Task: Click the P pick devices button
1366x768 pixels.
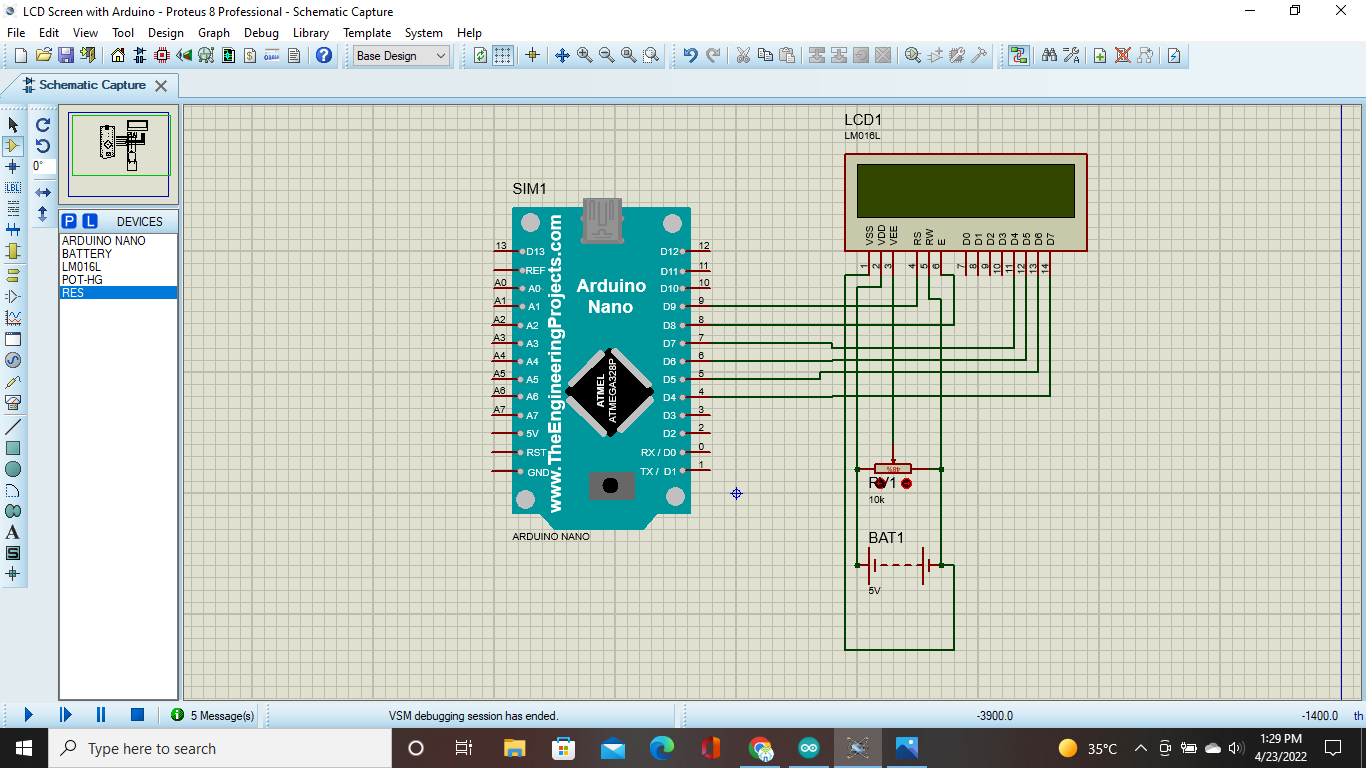Action: click(69, 221)
